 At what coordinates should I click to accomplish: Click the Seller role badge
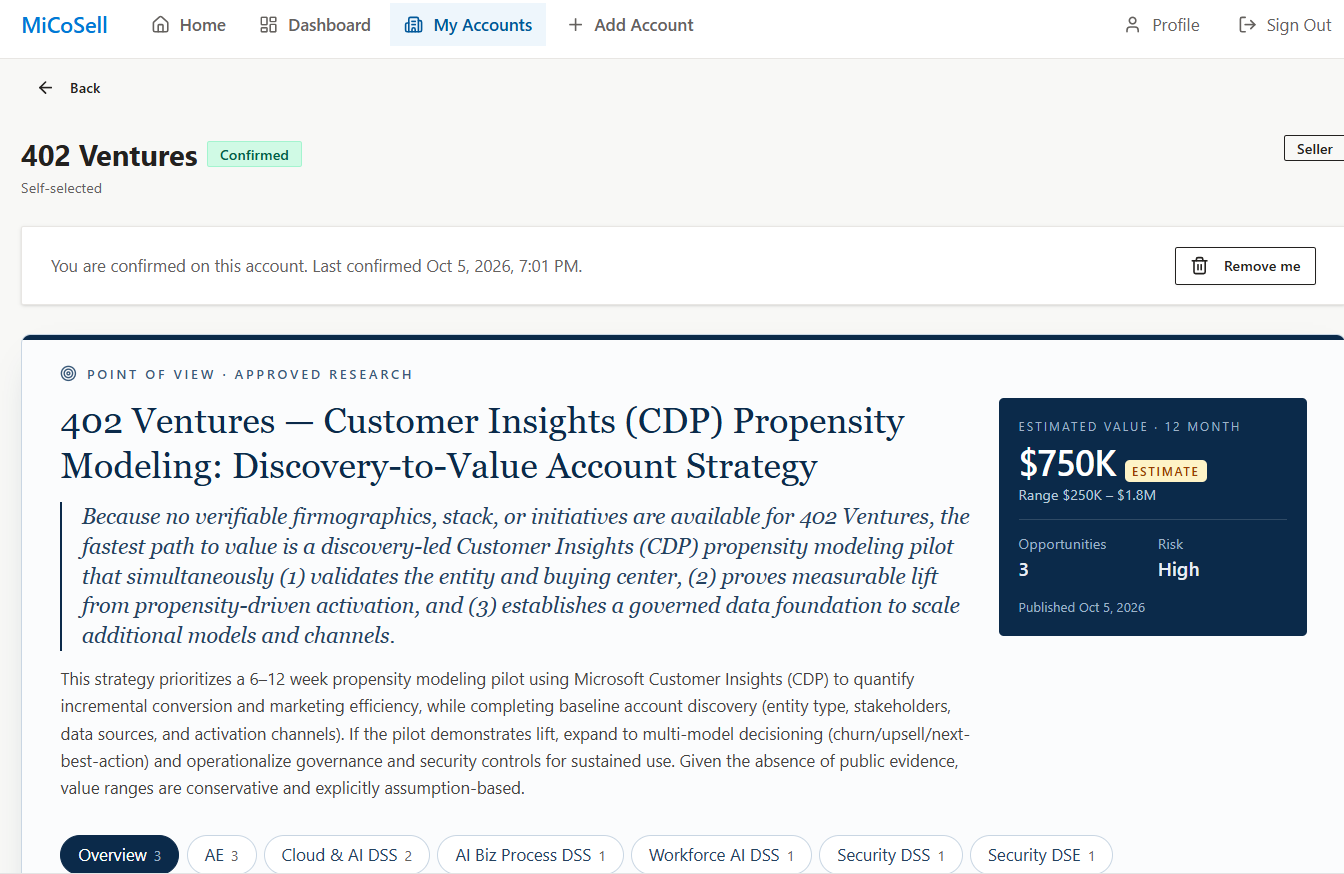coord(1314,149)
